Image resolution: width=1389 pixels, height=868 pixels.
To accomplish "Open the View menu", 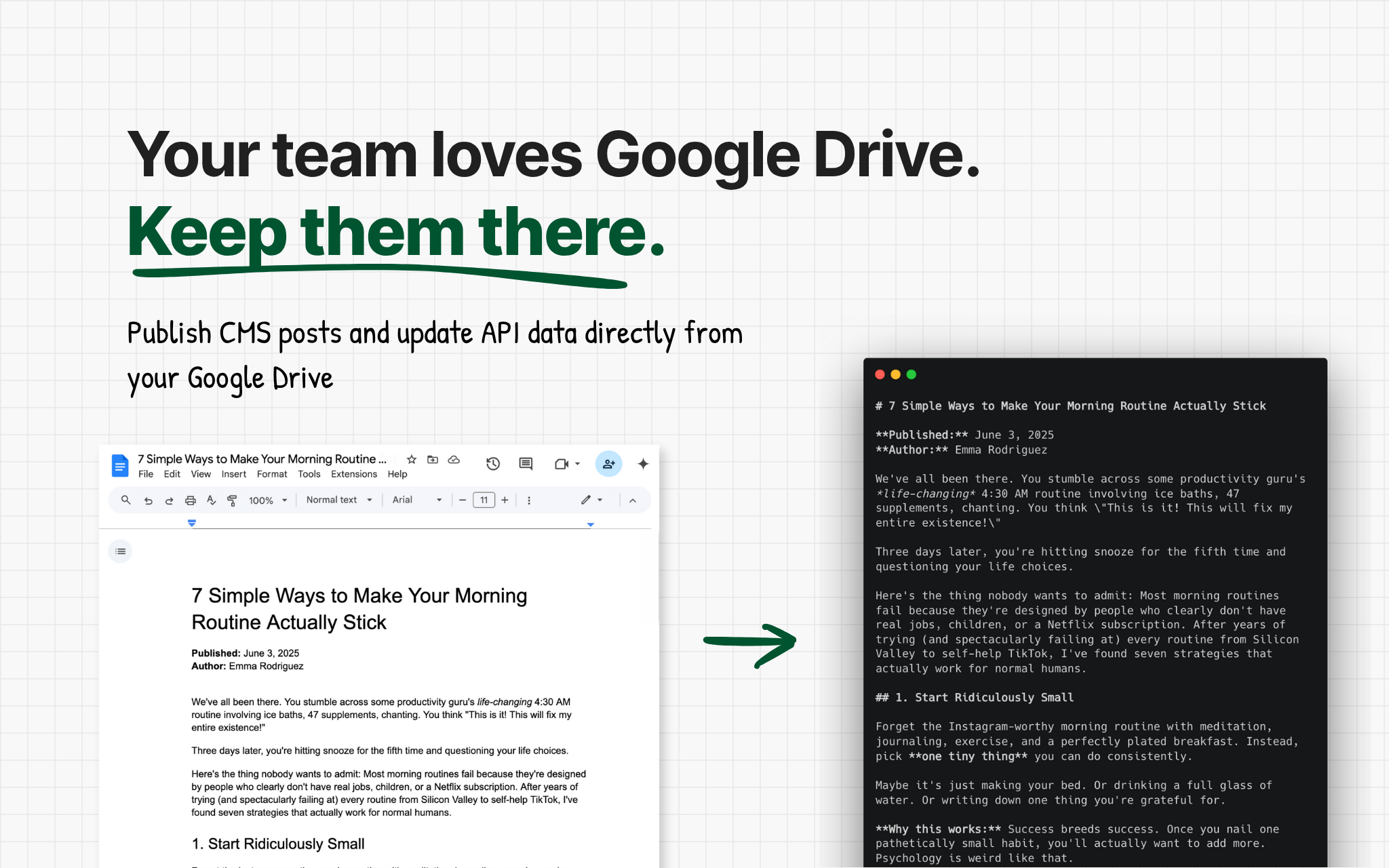I will tap(201, 474).
